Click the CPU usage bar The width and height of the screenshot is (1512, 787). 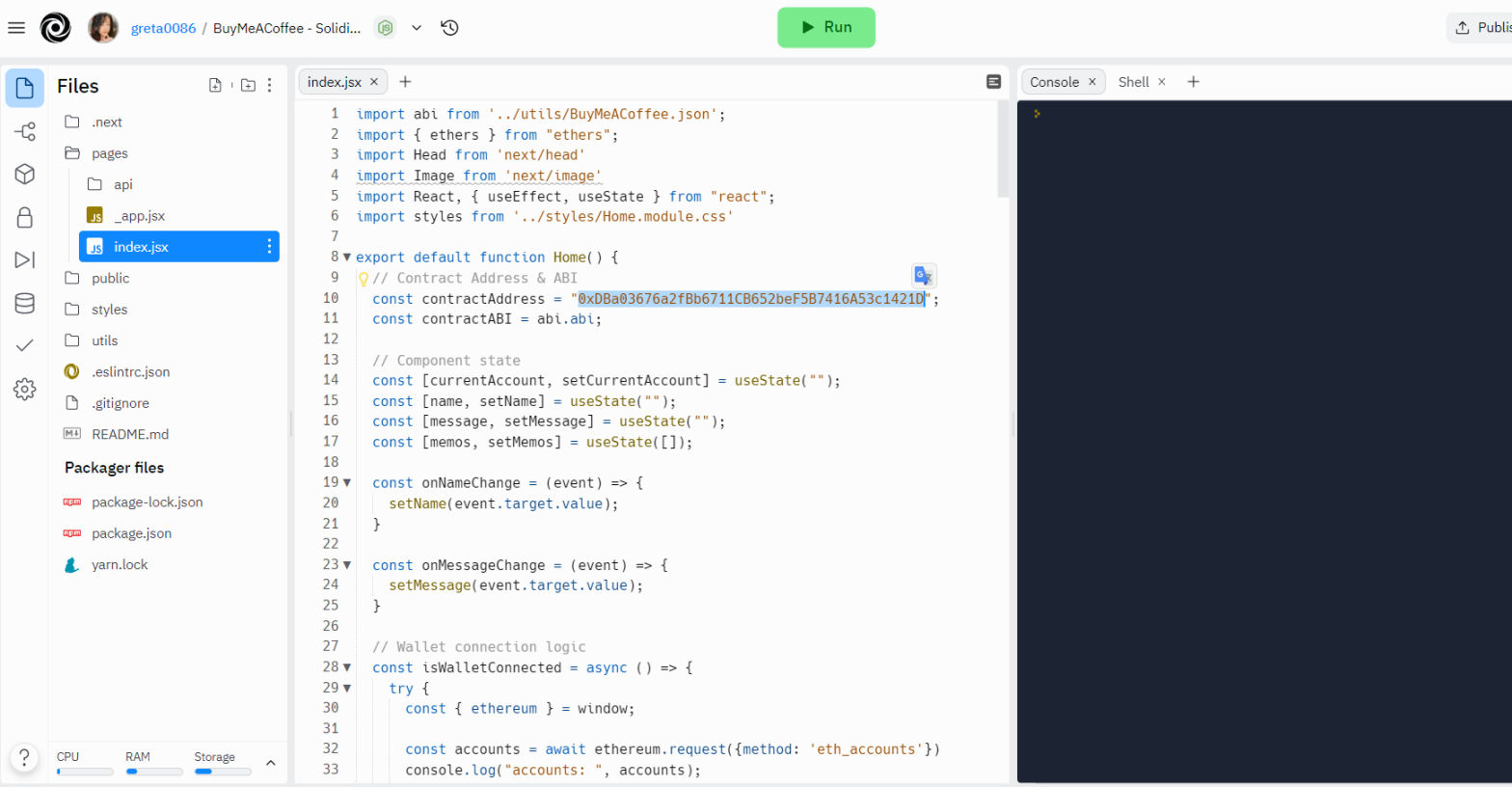85,772
